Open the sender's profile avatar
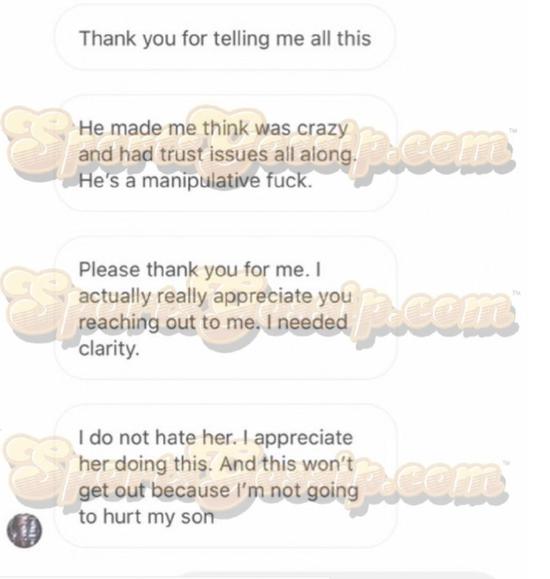The height and width of the screenshot is (579, 550). (x=24, y=530)
